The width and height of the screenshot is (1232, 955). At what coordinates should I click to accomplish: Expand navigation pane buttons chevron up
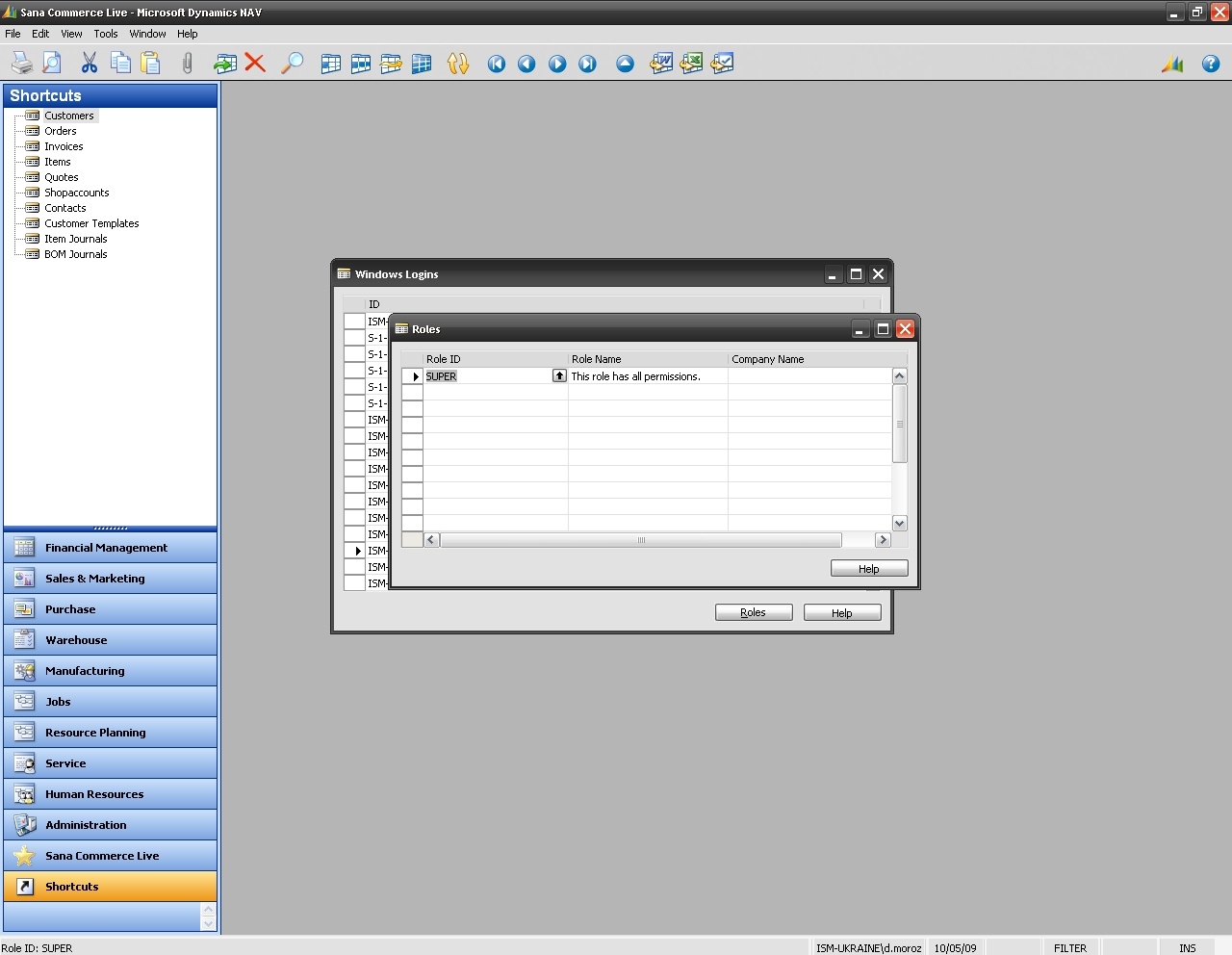pyautogui.click(x=208, y=910)
